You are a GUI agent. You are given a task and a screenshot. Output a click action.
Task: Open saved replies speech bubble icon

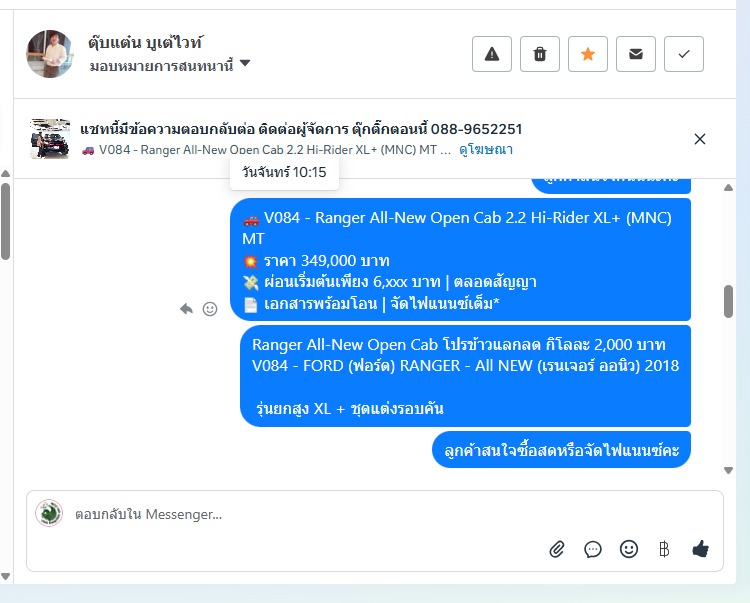click(593, 549)
